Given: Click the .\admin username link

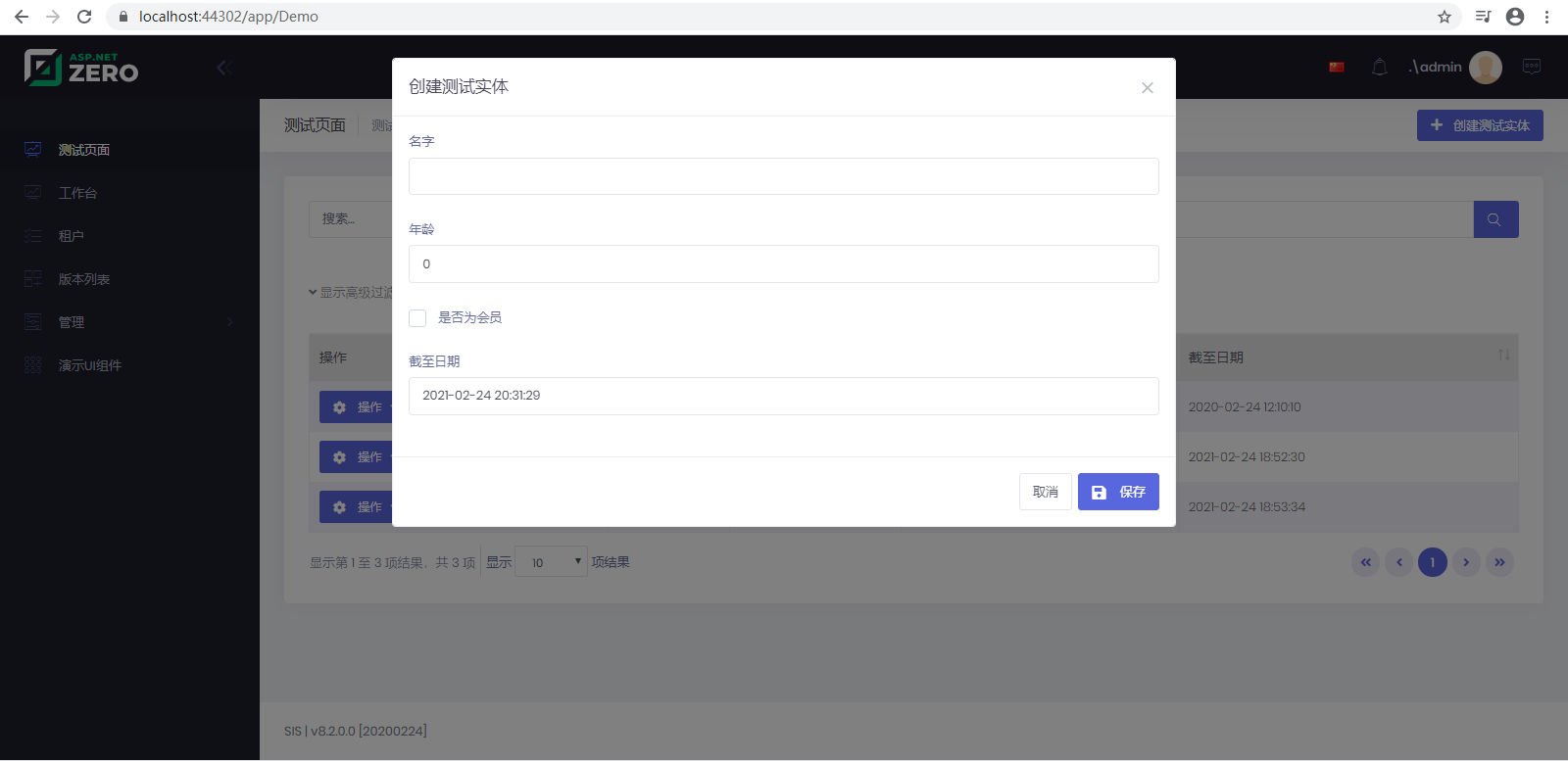Looking at the screenshot, I should click(1436, 67).
